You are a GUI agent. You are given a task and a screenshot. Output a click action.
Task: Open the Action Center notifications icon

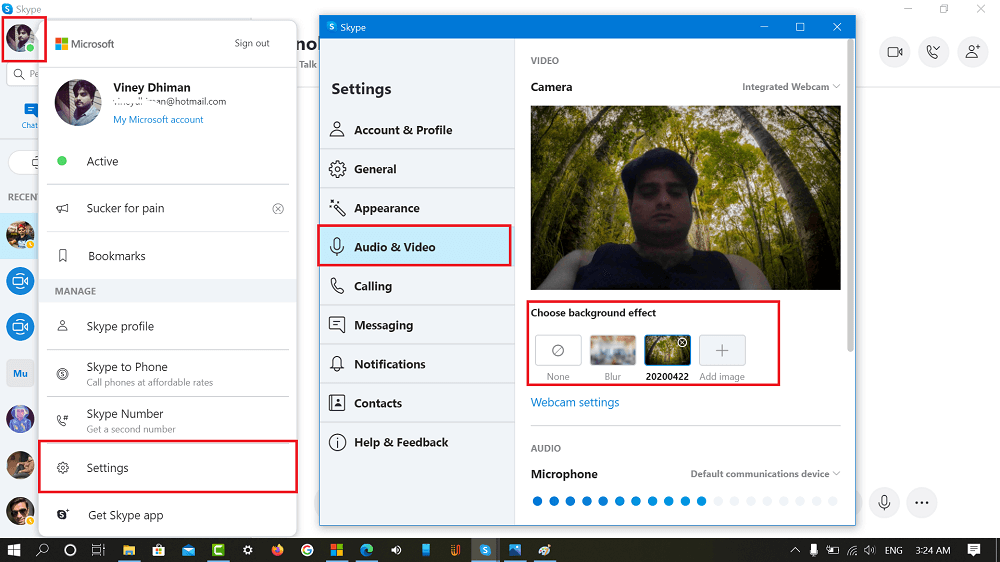pyautogui.click(x=974, y=550)
